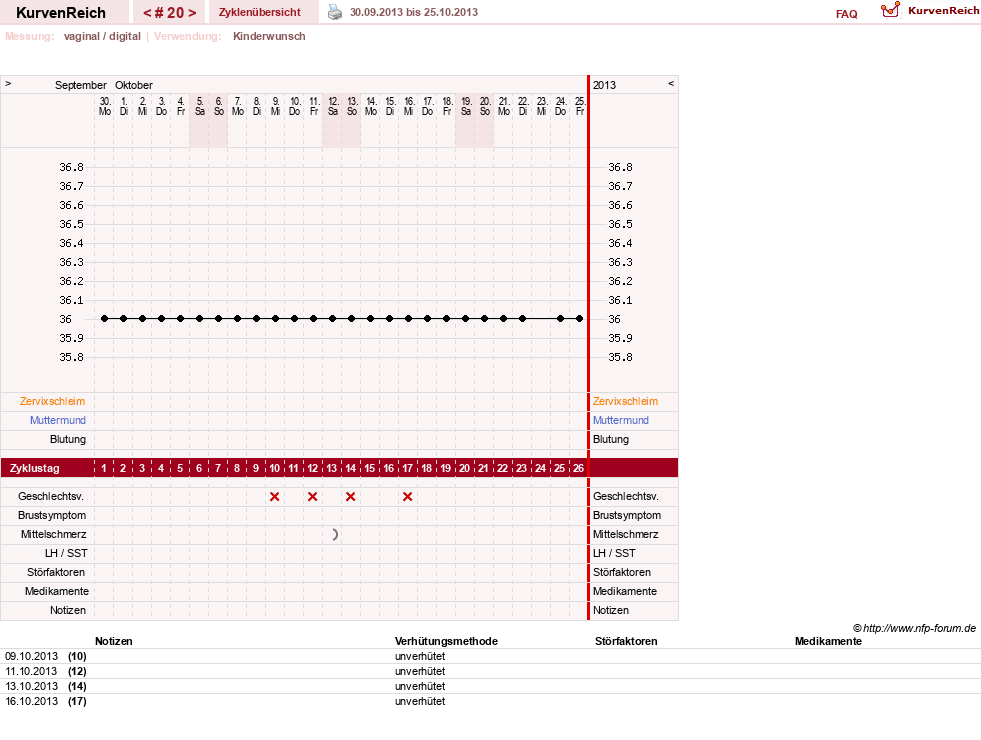The width and height of the screenshot is (981, 740).
Task: Go to next cycle with right arrow of #20
Action: (192, 13)
